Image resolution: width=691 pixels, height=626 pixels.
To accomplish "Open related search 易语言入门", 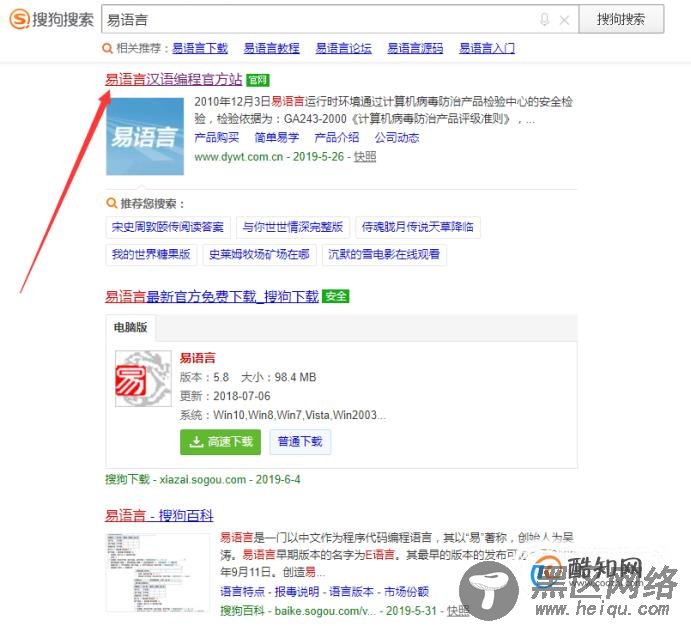I will (x=487, y=48).
